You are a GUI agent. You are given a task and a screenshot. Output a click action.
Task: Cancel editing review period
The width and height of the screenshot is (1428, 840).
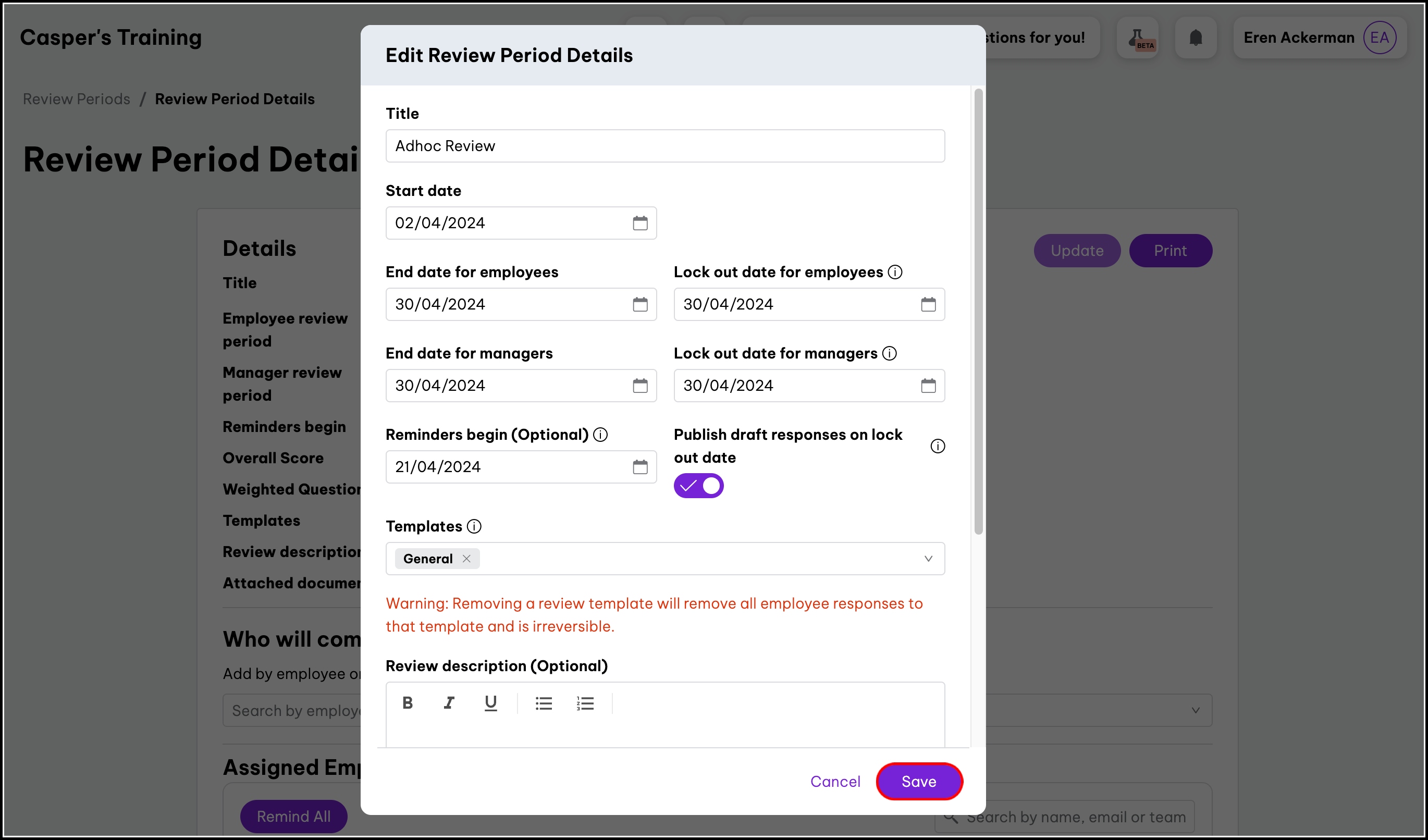click(x=835, y=782)
